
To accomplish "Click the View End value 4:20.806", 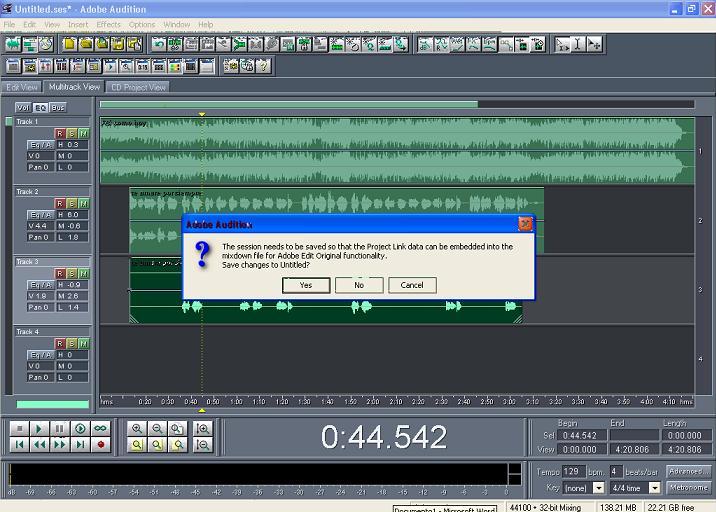I will point(634,449).
